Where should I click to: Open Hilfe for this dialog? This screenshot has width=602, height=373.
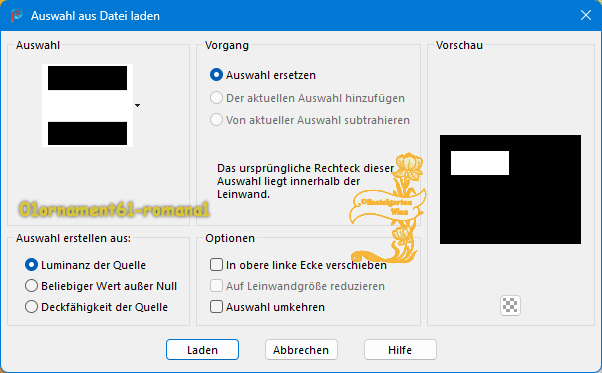(x=400, y=350)
